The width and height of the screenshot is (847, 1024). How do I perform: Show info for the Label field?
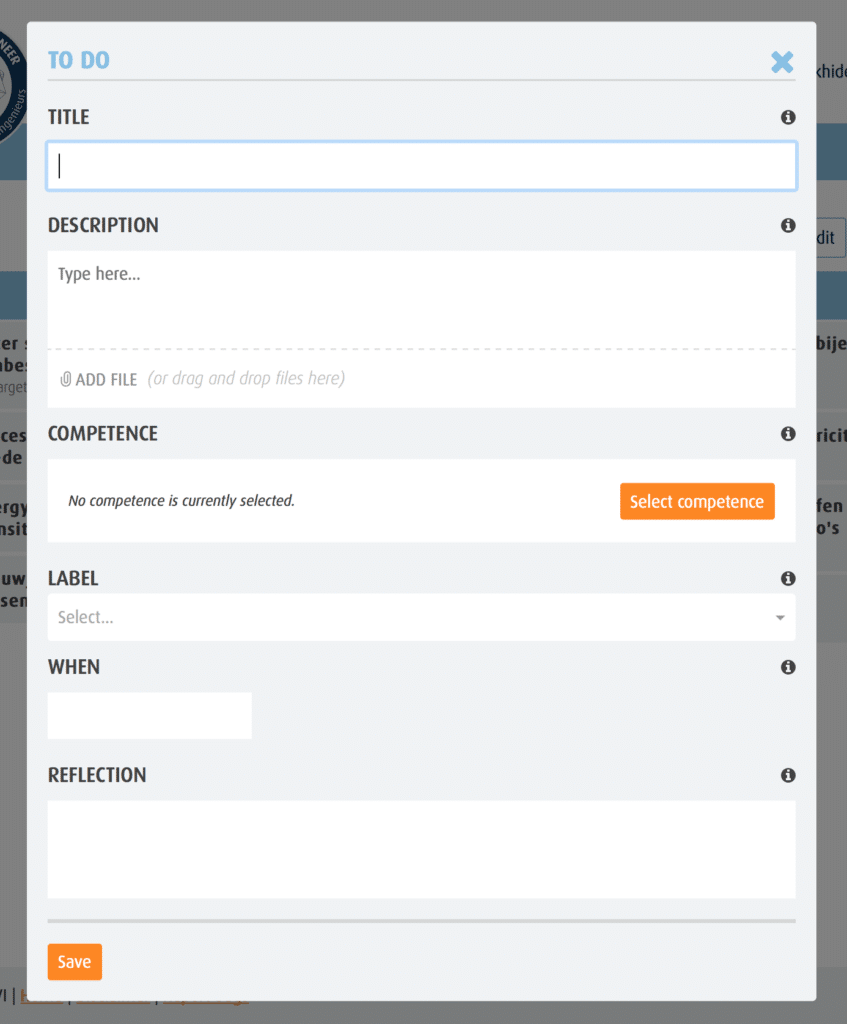tap(788, 579)
